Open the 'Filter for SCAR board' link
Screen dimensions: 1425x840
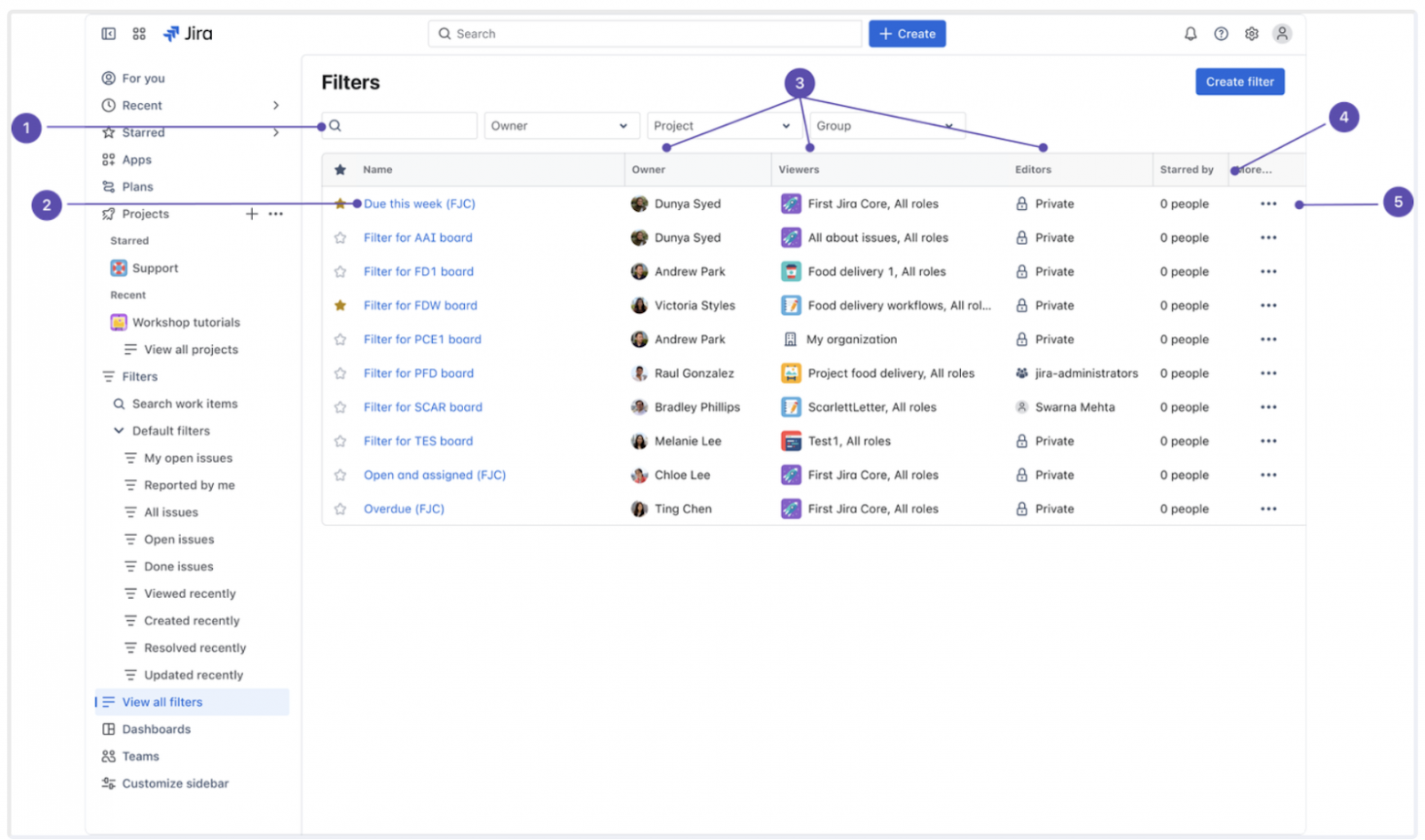click(423, 407)
